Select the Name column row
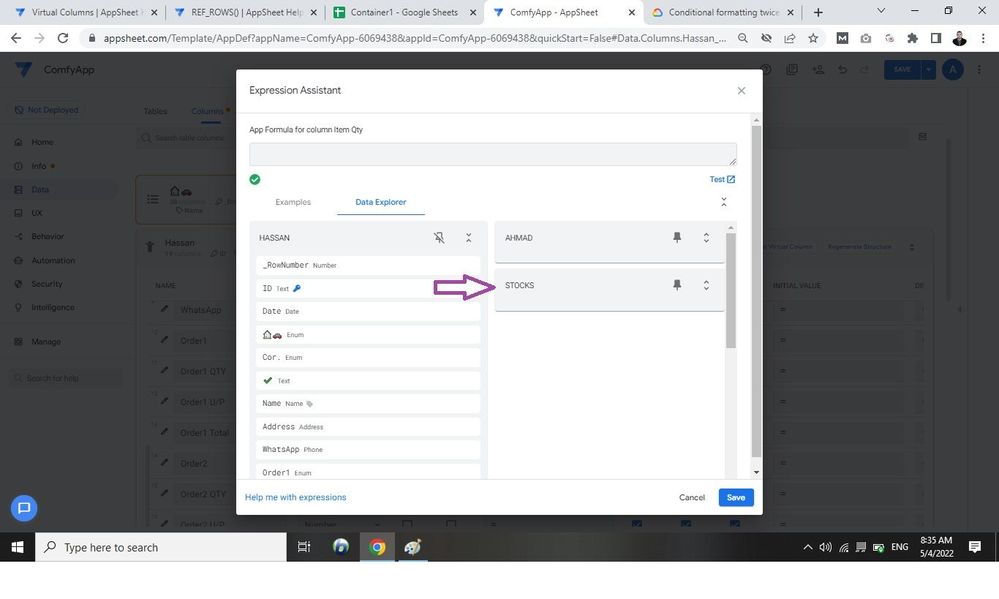 368,403
